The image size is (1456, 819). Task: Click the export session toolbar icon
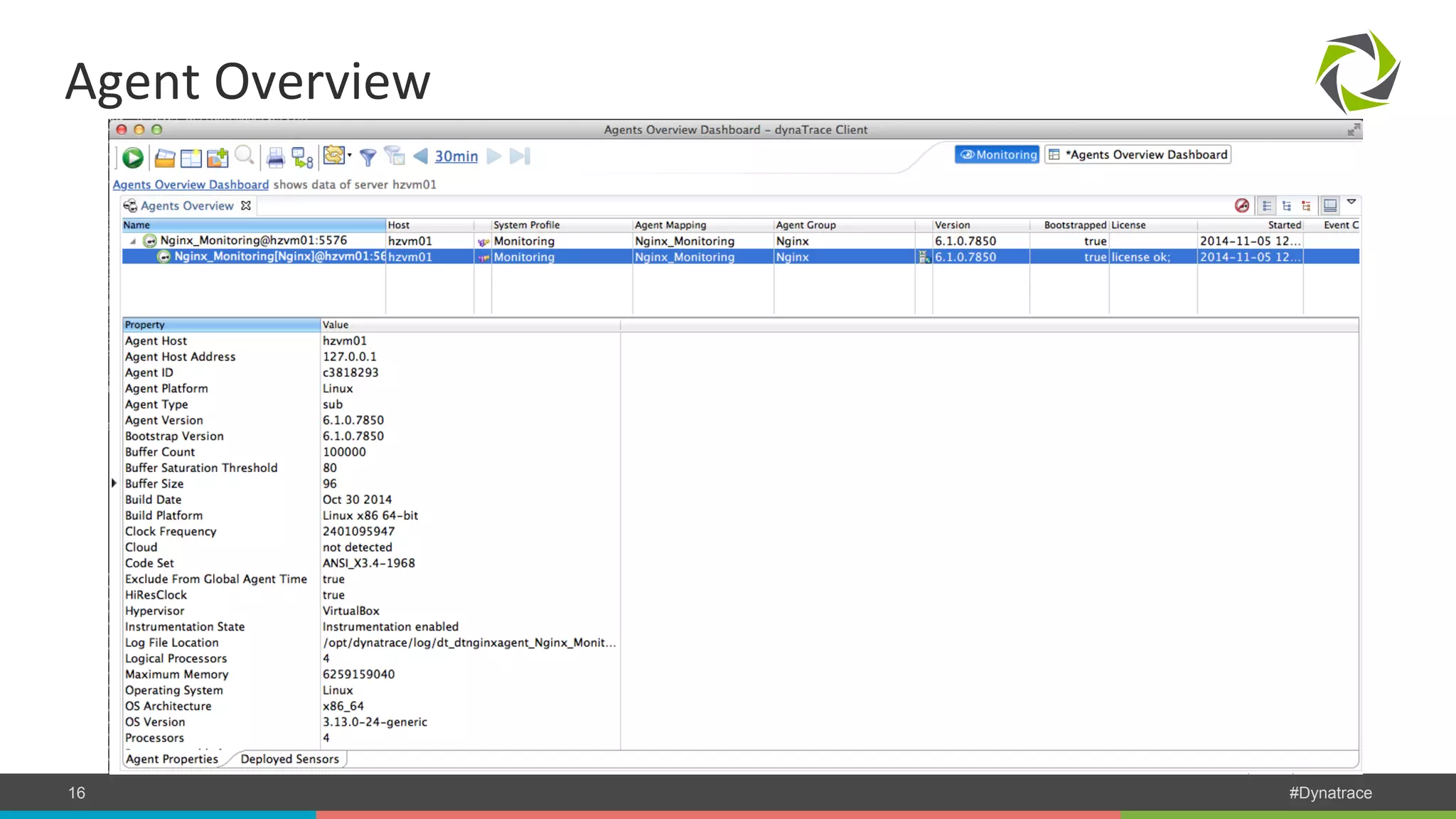click(x=302, y=158)
